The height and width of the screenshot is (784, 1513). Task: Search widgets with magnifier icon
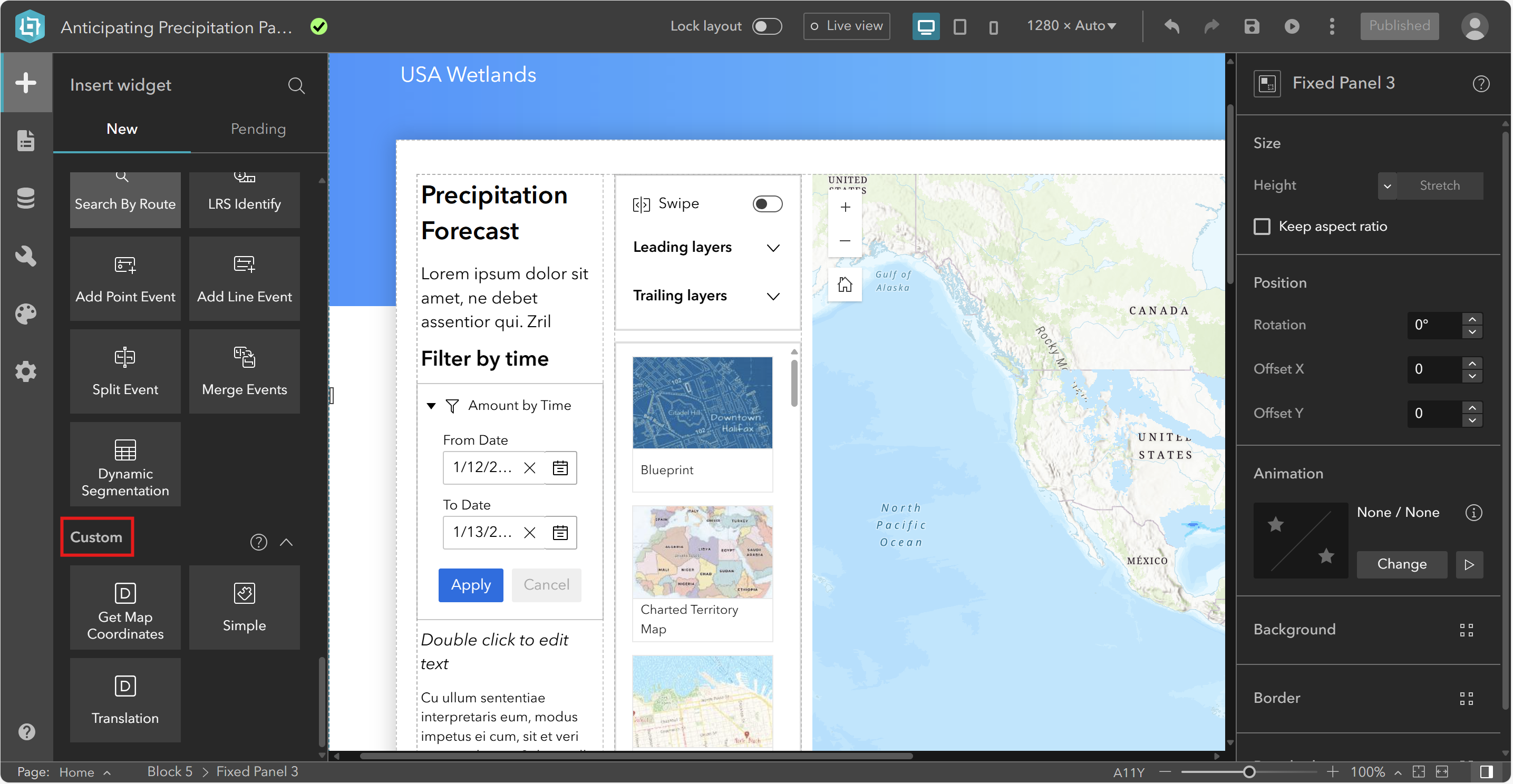[297, 86]
